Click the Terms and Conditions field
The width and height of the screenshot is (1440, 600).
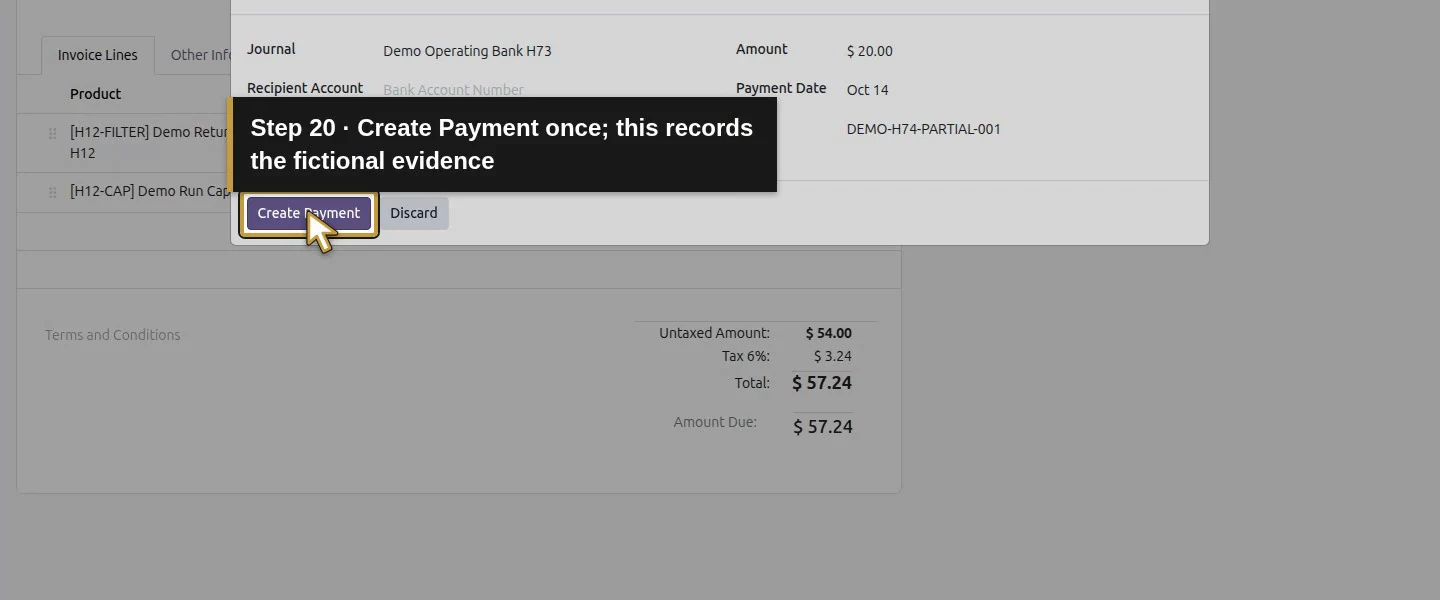[x=113, y=335]
